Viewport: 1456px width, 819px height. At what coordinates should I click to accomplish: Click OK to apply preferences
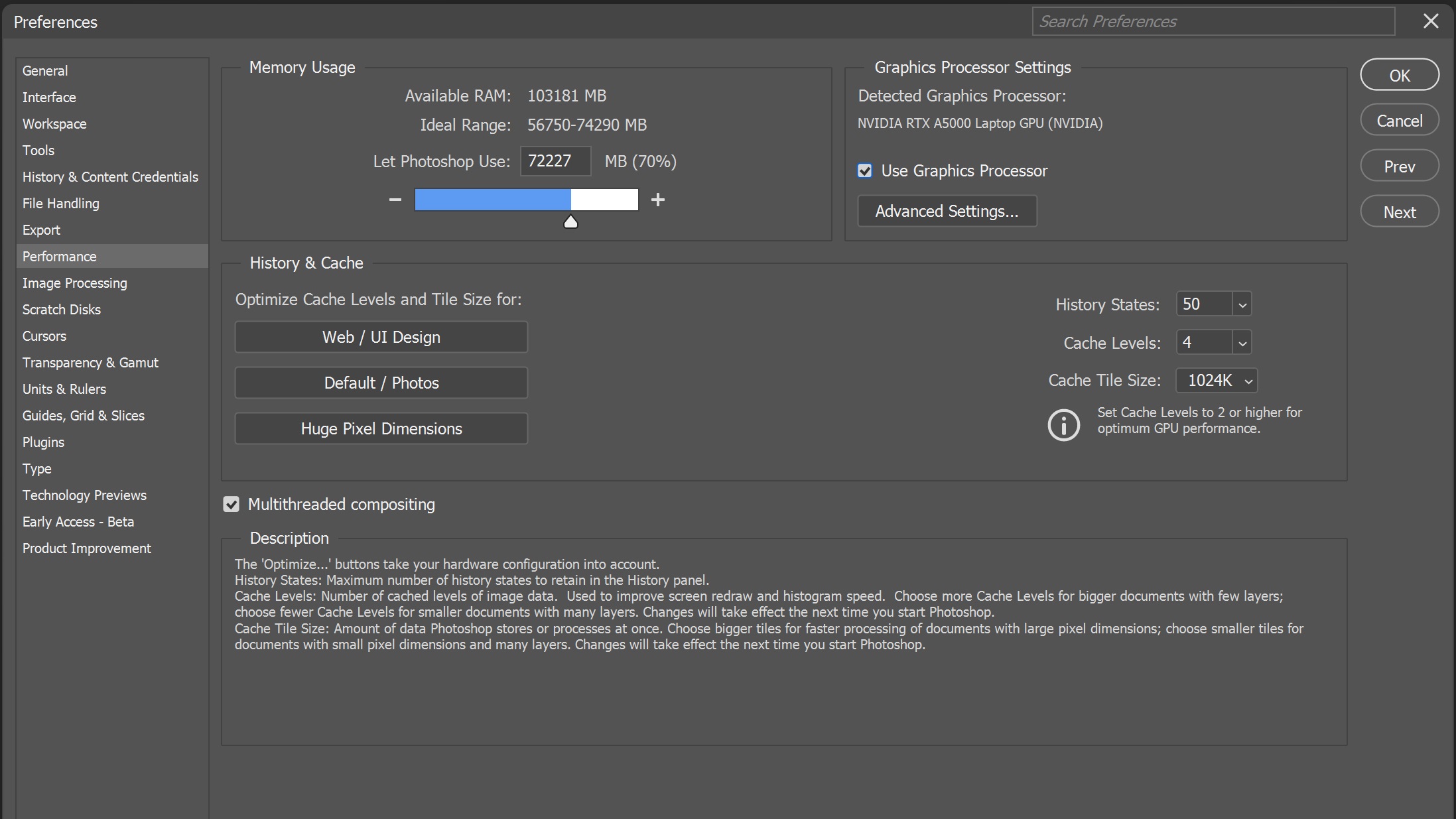click(x=1399, y=74)
